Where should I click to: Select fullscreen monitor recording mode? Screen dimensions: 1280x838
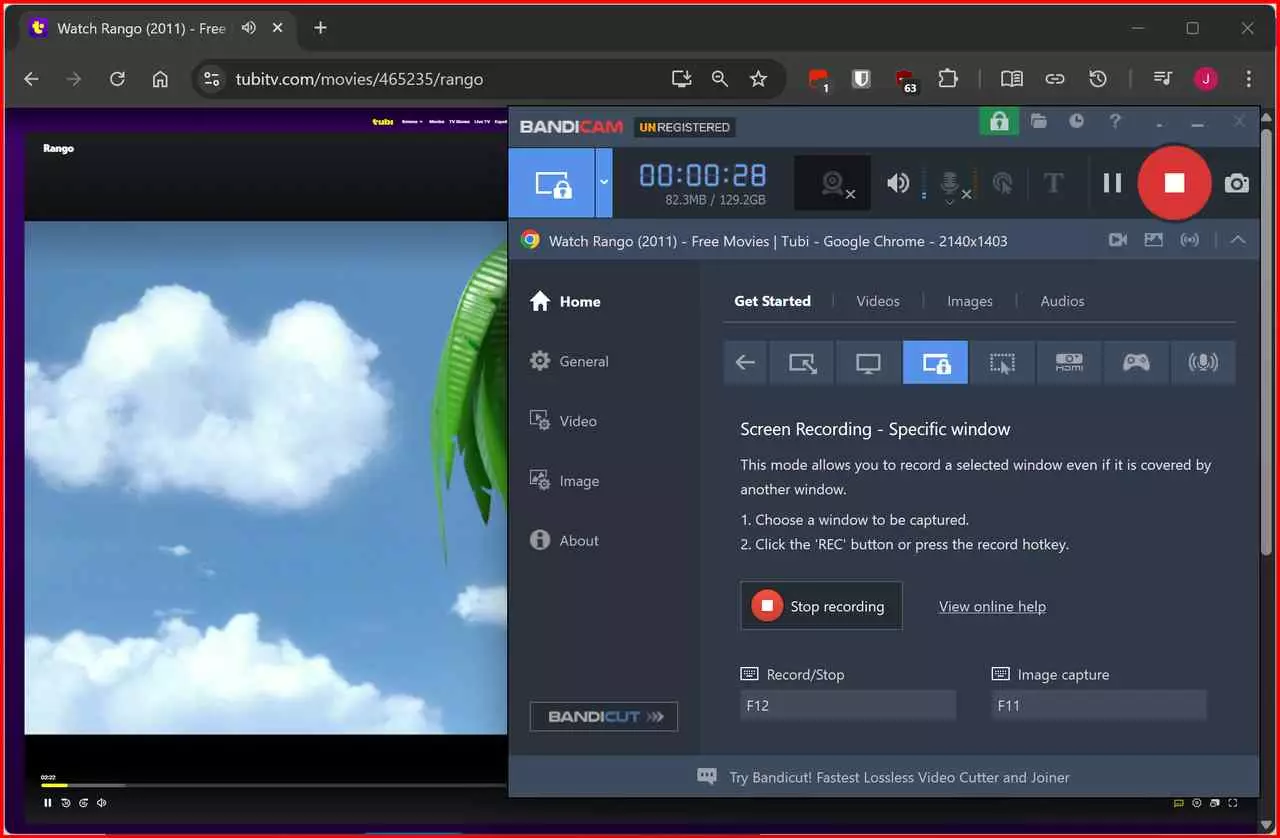868,362
